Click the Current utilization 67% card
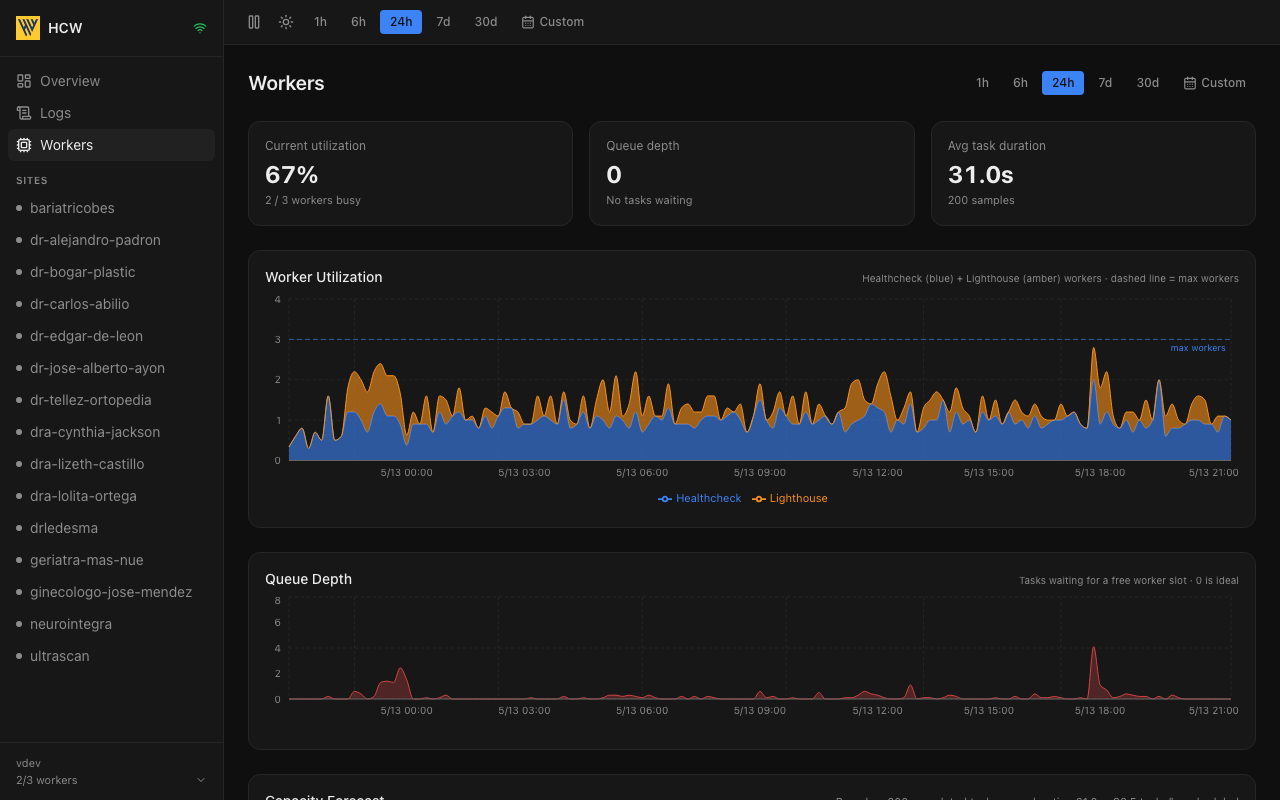 (x=410, y=173)
